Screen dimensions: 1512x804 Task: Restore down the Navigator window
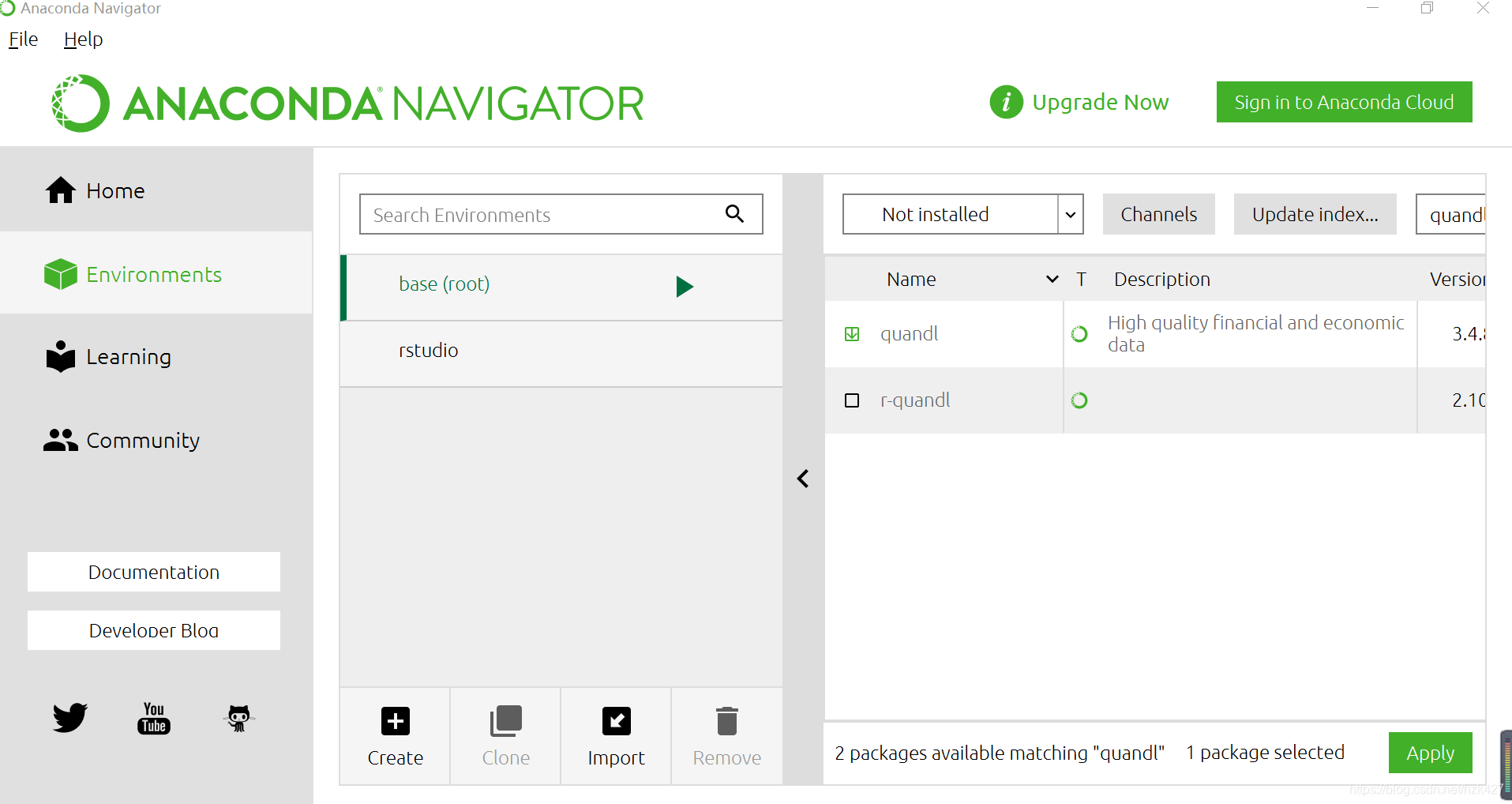tap(1428, 8)
